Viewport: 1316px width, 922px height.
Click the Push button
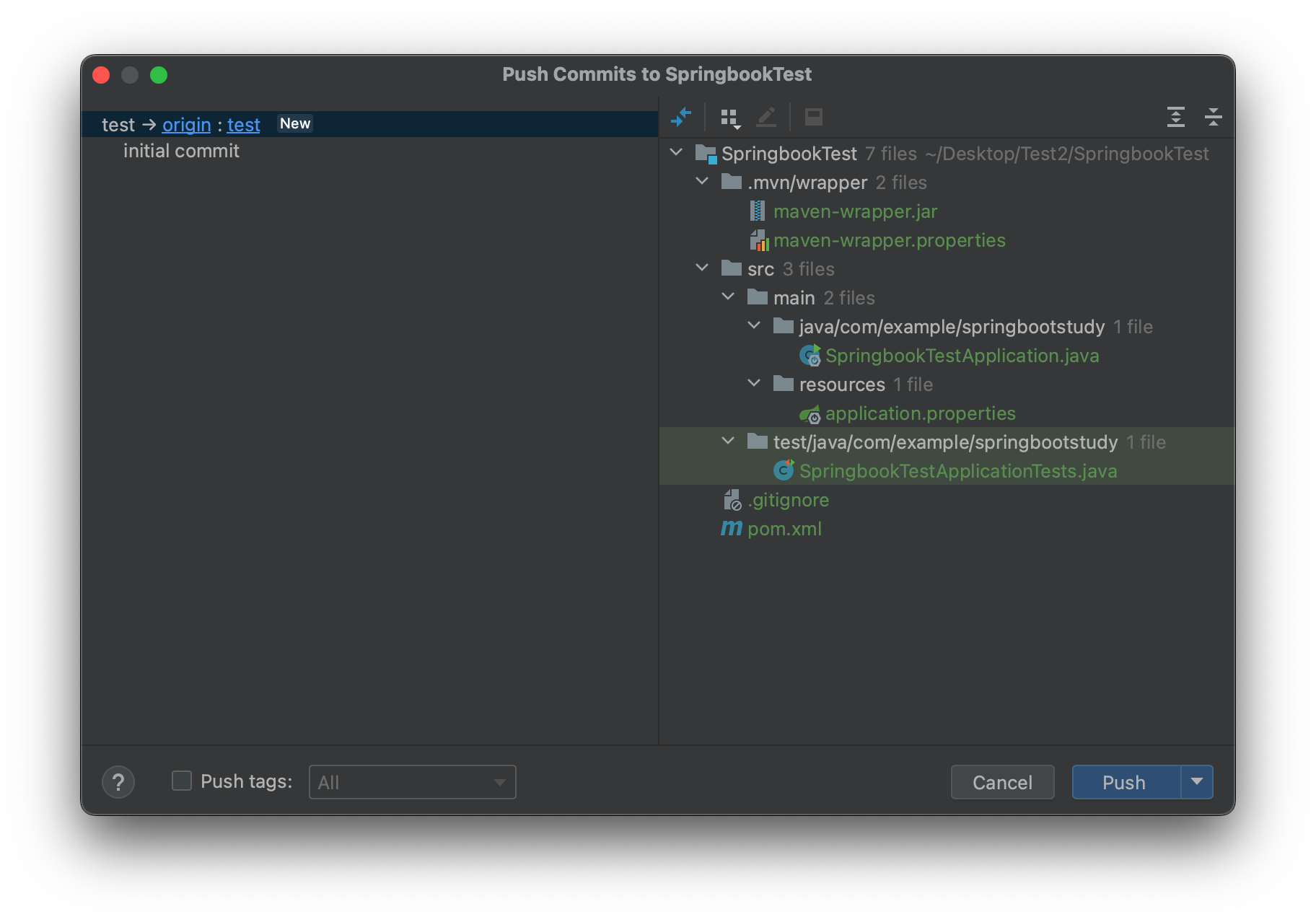[1126, 782]
